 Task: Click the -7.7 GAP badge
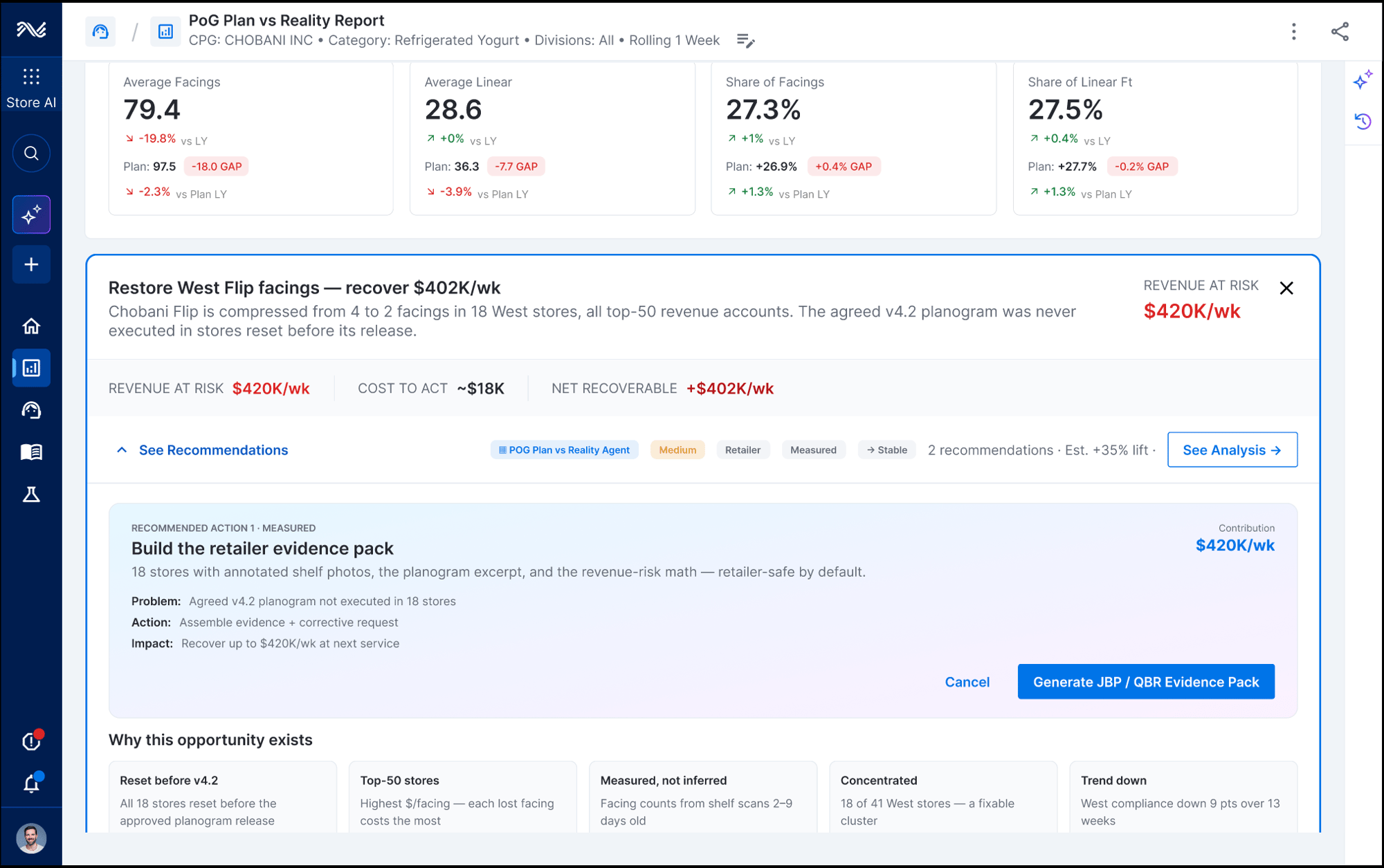click(516, 167)
